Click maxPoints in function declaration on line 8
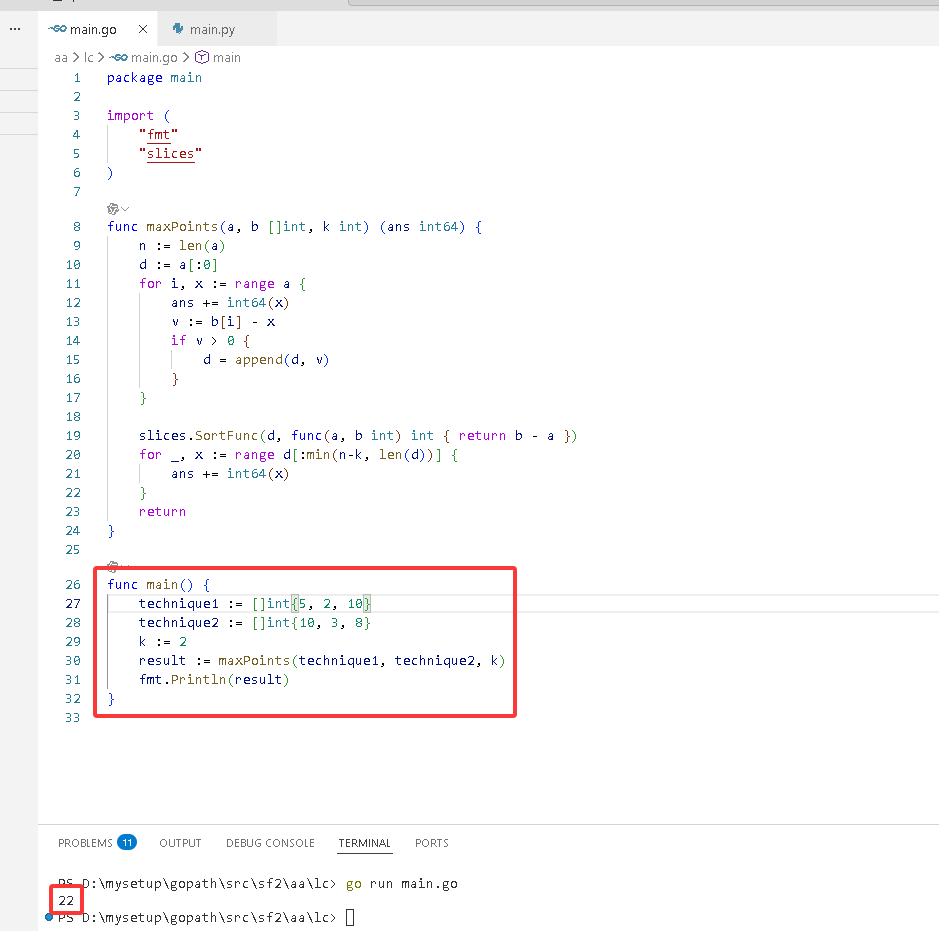This screenshot has width=939, height=931. point(182,227)
